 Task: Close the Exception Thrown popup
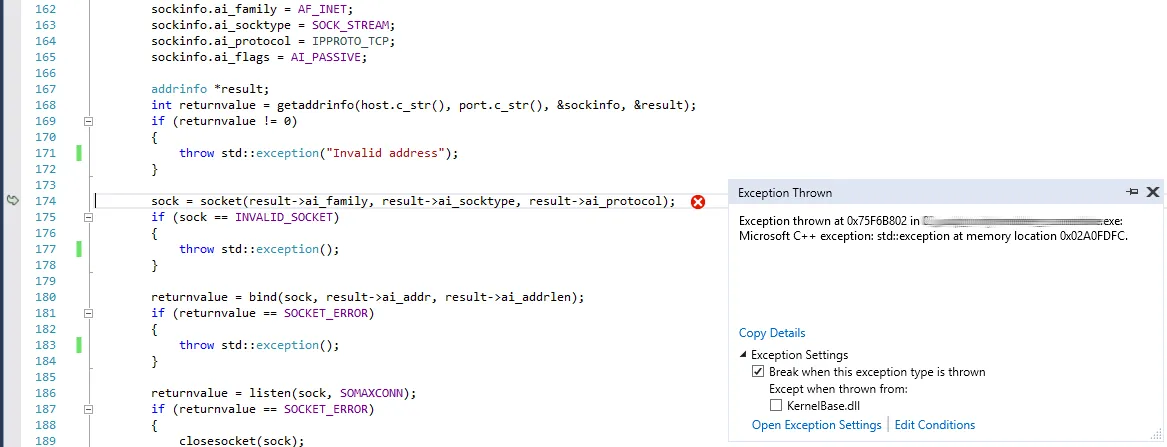coord(1153,192)
